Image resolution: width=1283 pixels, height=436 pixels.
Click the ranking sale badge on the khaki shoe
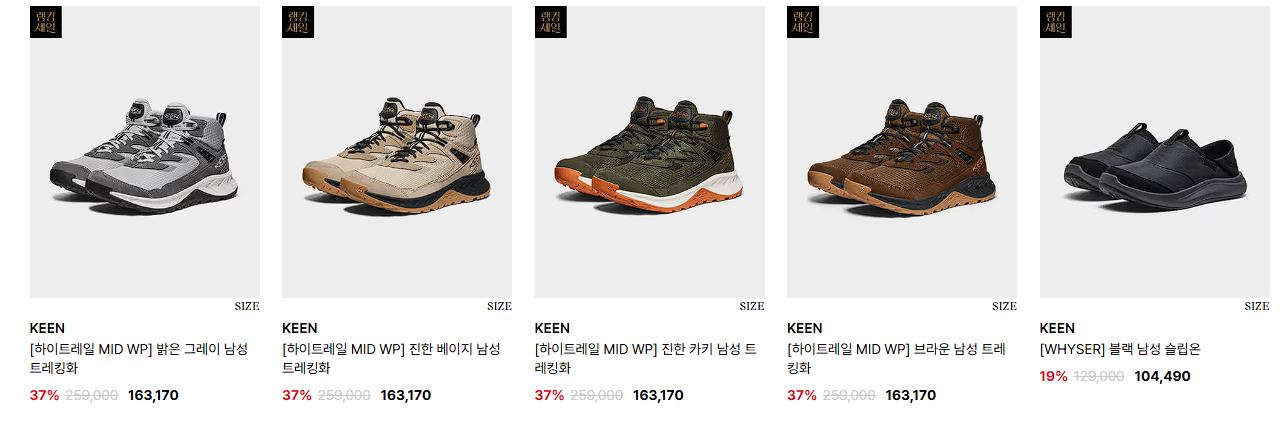tap(551, 22)
